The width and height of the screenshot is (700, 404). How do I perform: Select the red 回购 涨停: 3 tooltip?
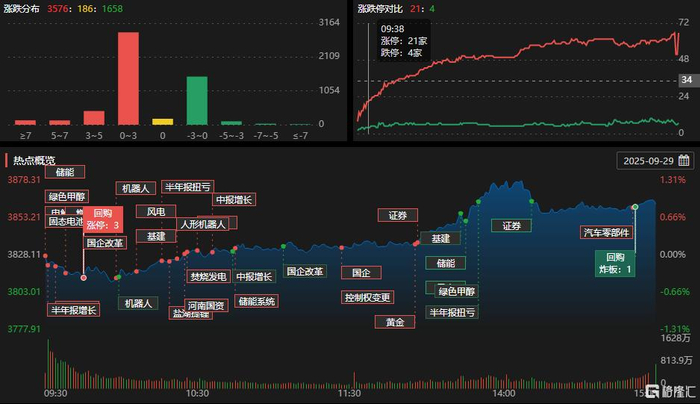(x=103, y=219)
